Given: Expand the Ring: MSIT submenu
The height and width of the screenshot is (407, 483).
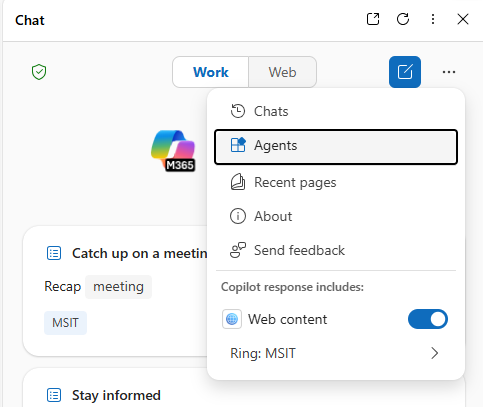Looking at the screenshot, I should tap(336, 353).
